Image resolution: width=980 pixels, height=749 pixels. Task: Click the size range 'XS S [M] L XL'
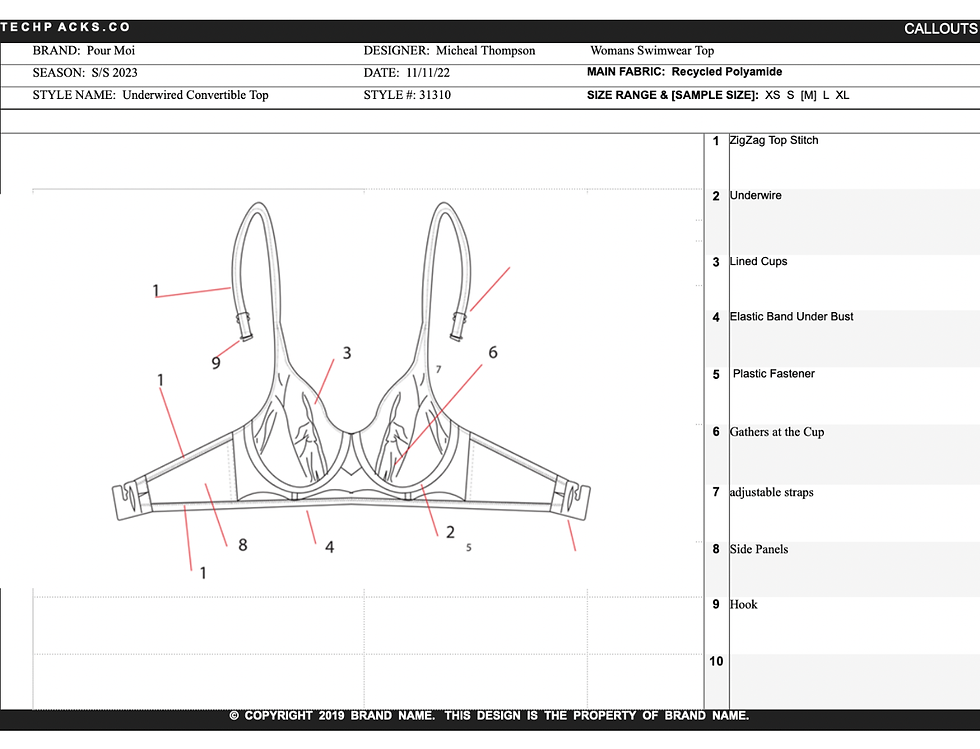(807, 95)
